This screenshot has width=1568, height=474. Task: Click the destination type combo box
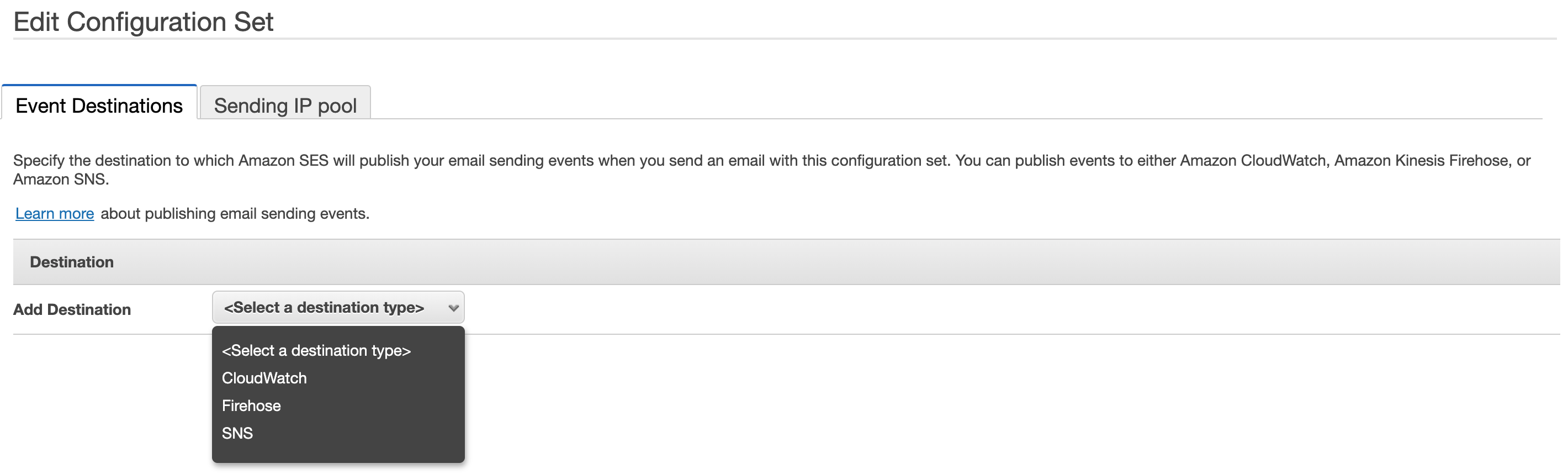pos(329,308)
